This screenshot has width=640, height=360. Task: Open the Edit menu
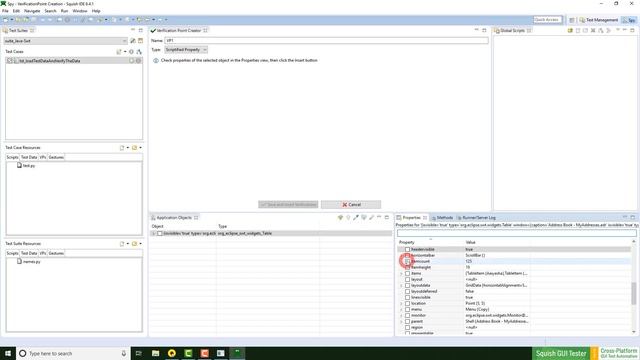(x=16, y=11)
